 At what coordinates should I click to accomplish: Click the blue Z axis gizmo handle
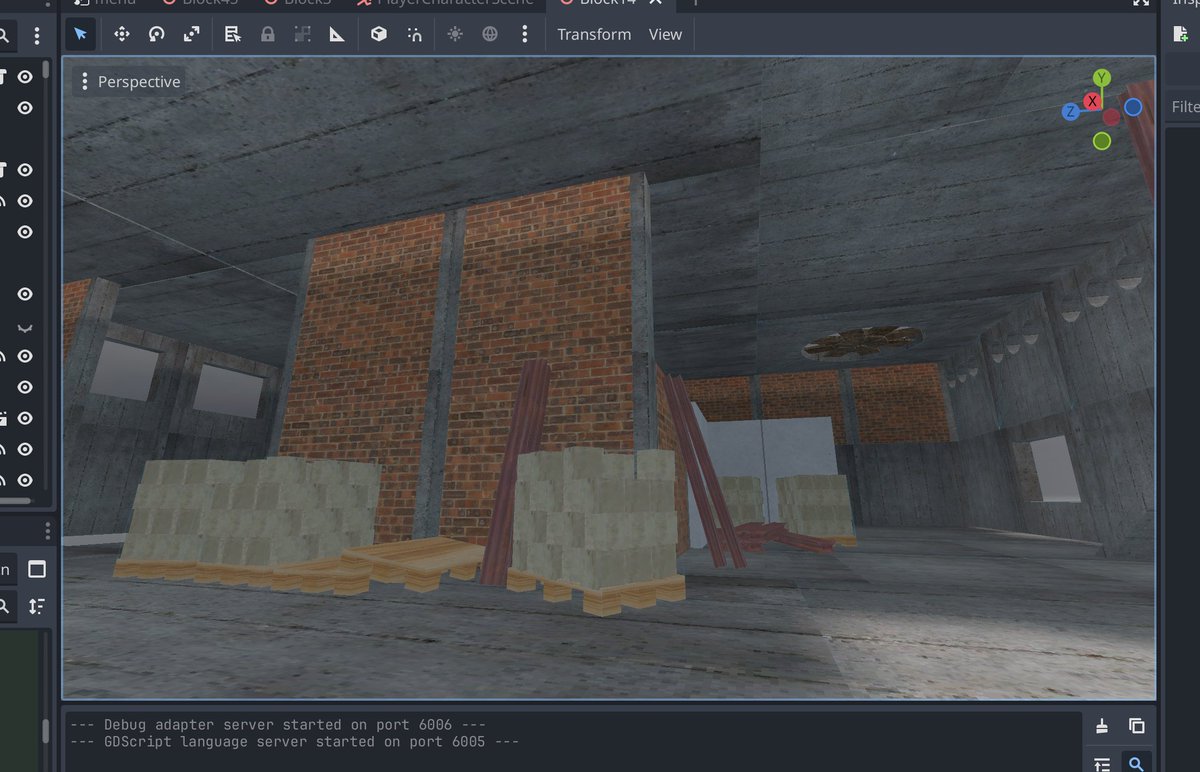coord(1070,112)
